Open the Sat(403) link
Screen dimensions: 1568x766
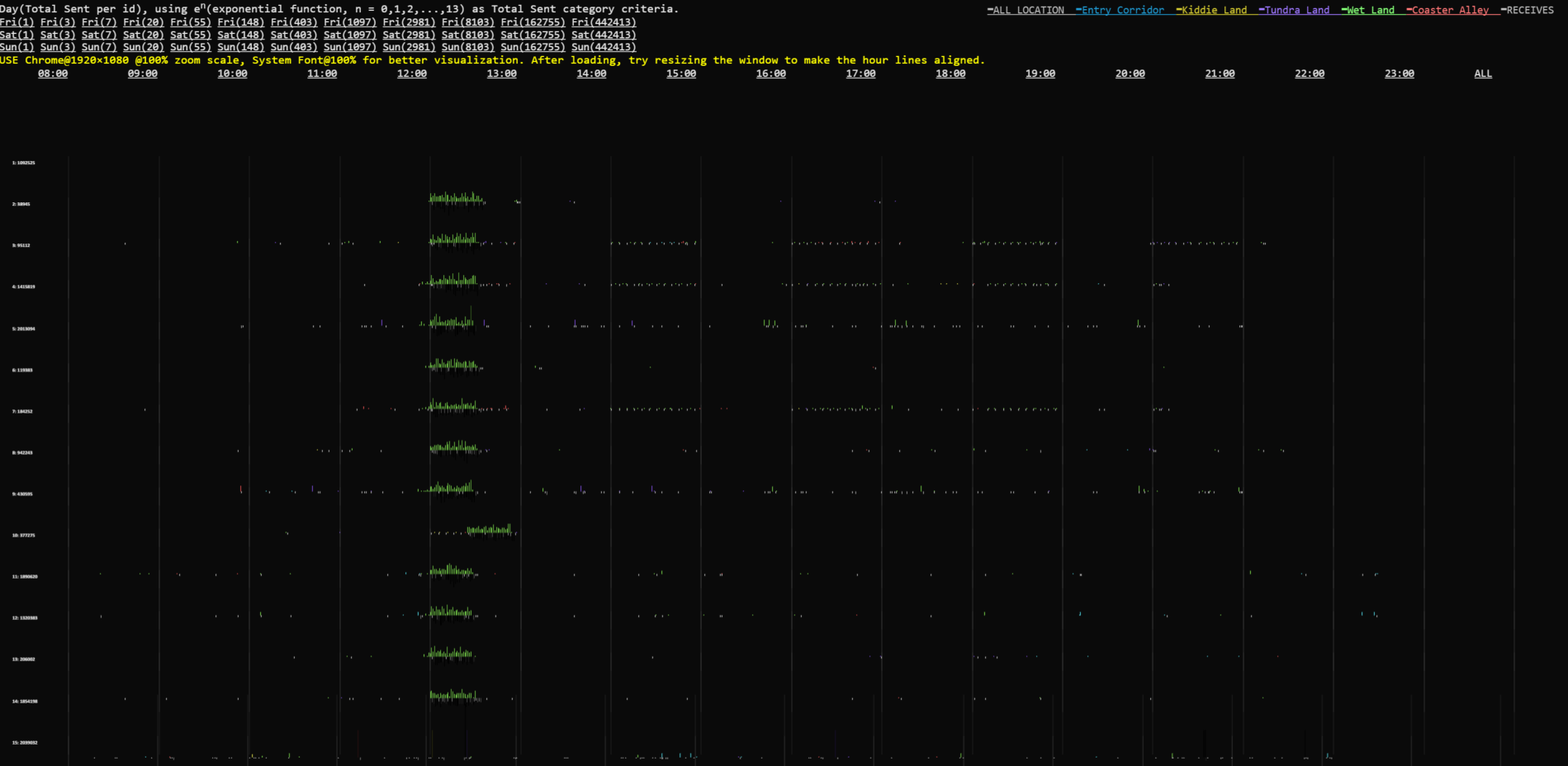tap(294, 35)
